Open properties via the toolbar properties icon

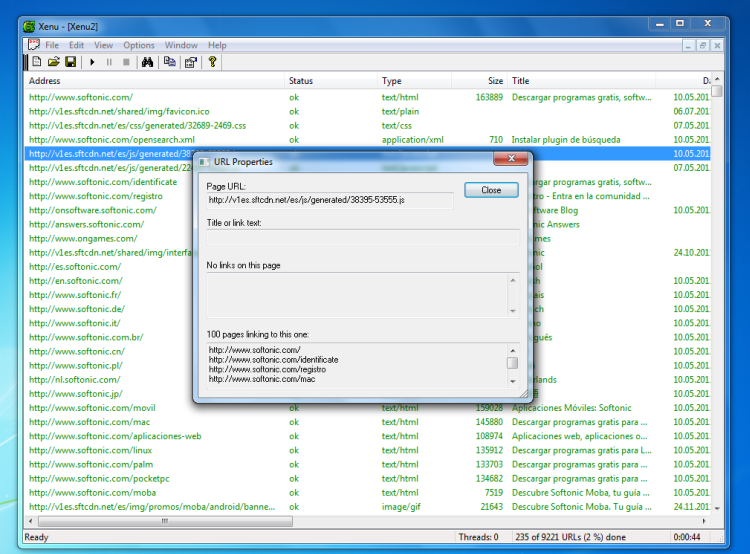tap(191, 62)
